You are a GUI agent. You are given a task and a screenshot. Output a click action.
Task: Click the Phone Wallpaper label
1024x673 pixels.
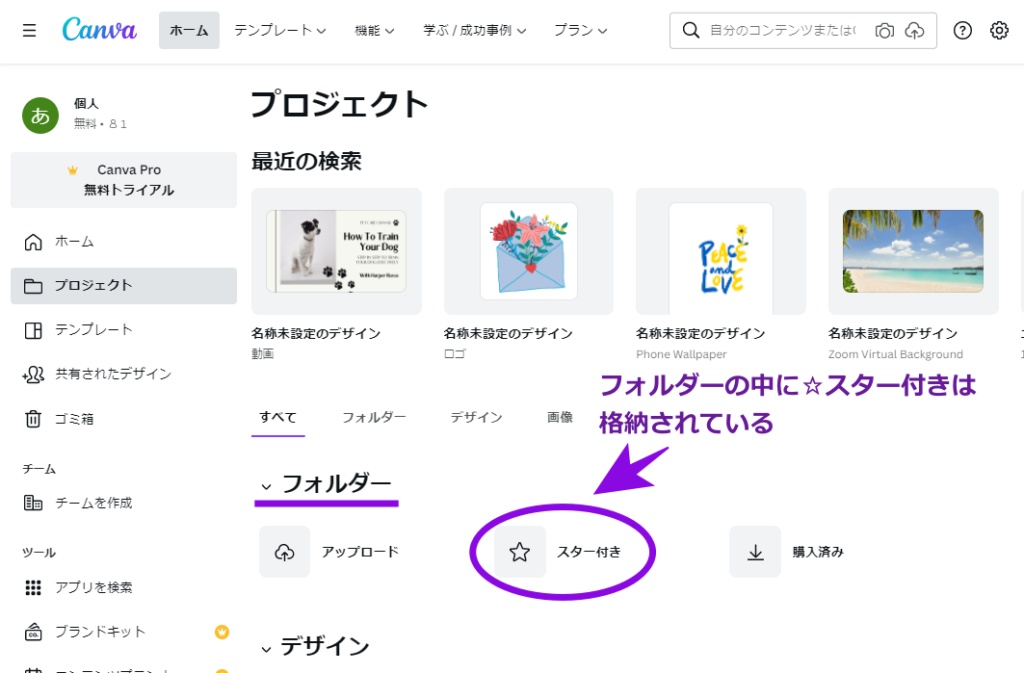[681, 354]
